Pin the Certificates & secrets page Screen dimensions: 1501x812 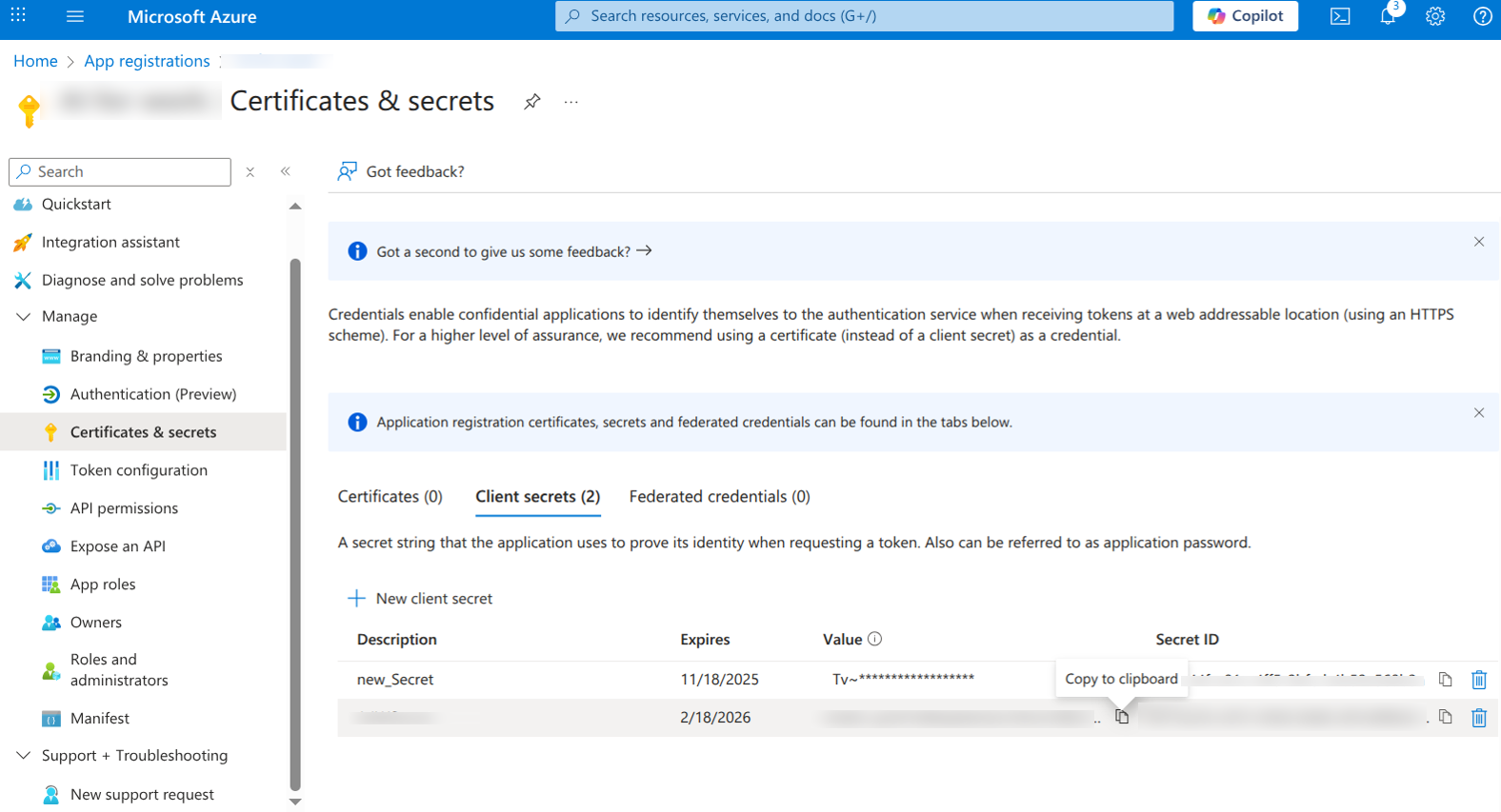click(532, 101)
